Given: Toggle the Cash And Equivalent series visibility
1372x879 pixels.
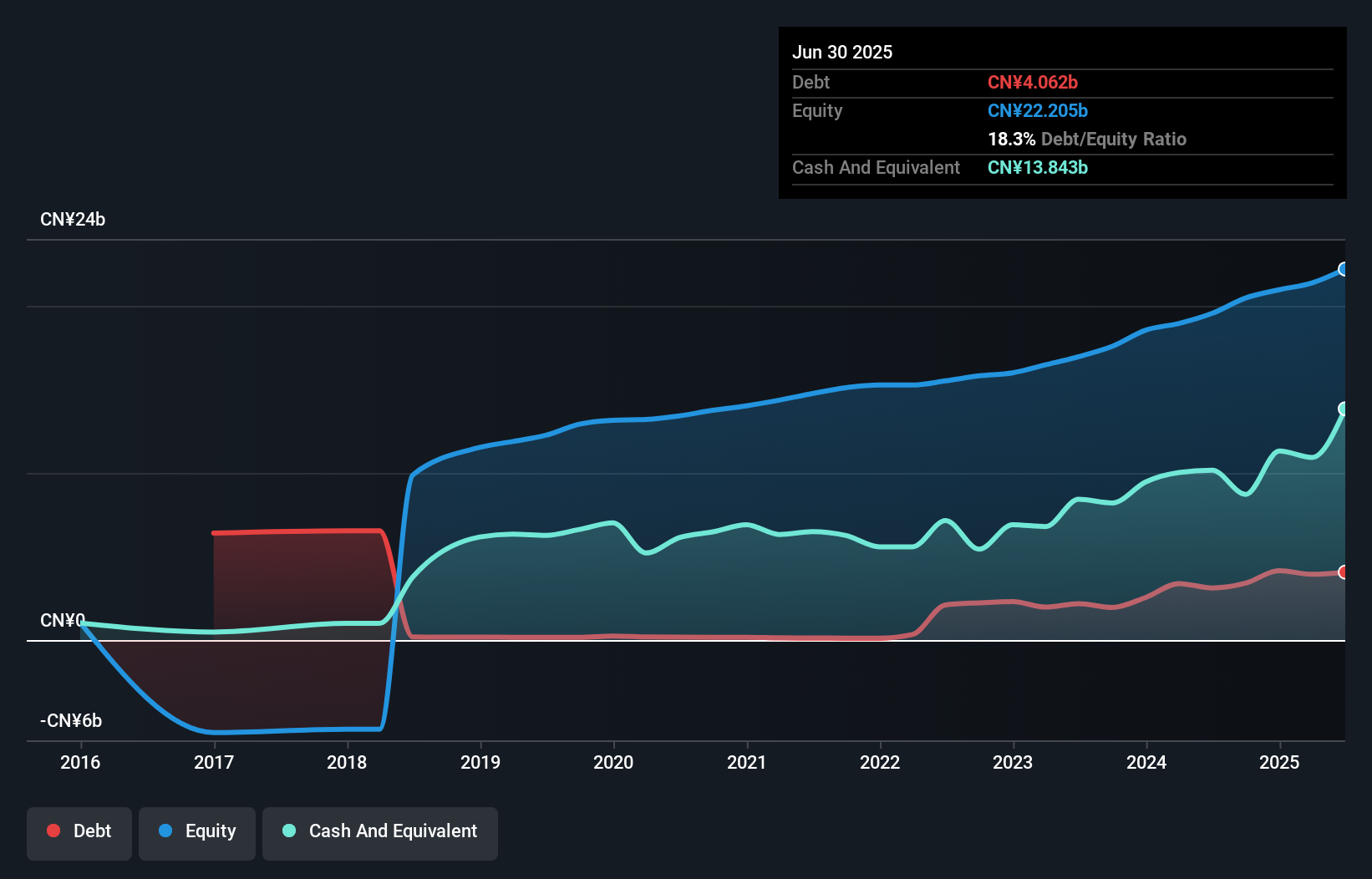Looking at the screenshot, I should 380,831.
